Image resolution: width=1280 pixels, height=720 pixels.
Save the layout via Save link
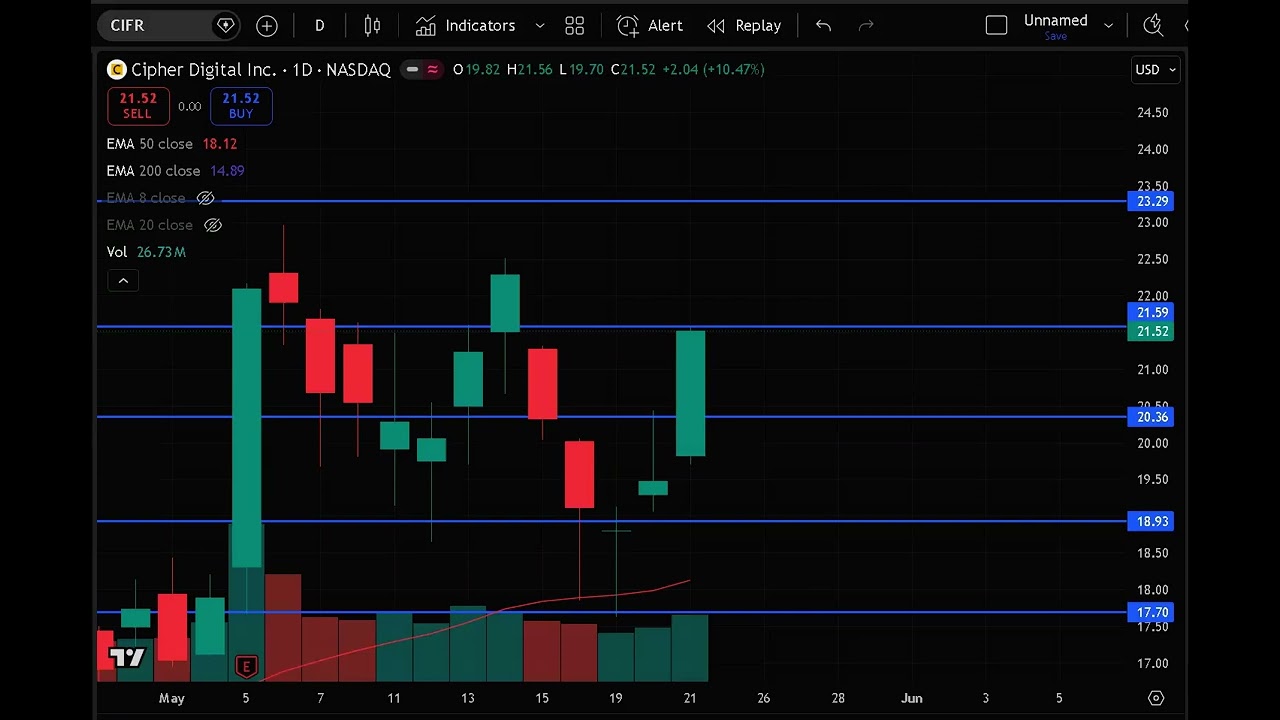click(1055, 36)
